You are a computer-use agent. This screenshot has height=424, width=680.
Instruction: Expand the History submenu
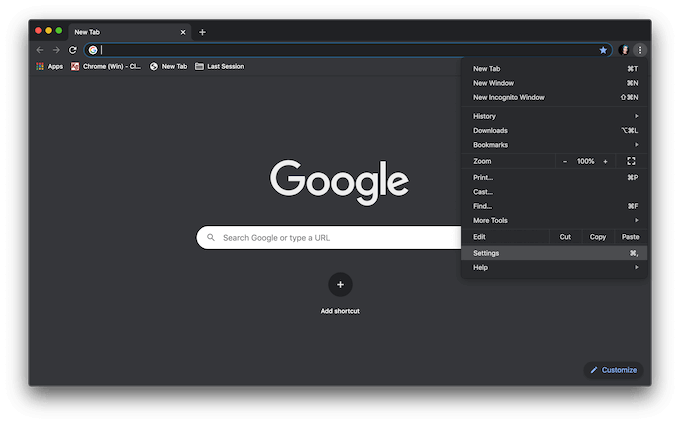click(x=554, y=116)
